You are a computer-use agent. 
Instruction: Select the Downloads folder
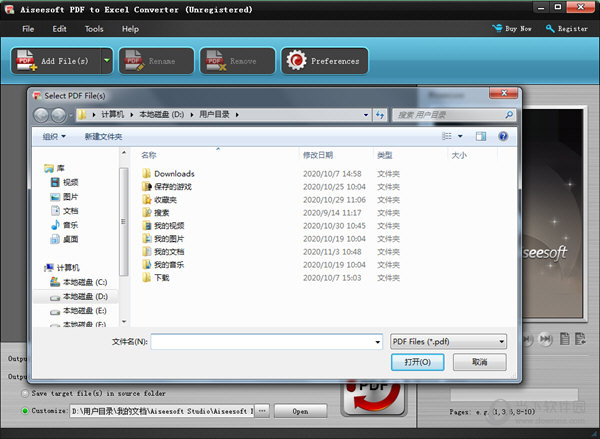(x=168, y=174)
